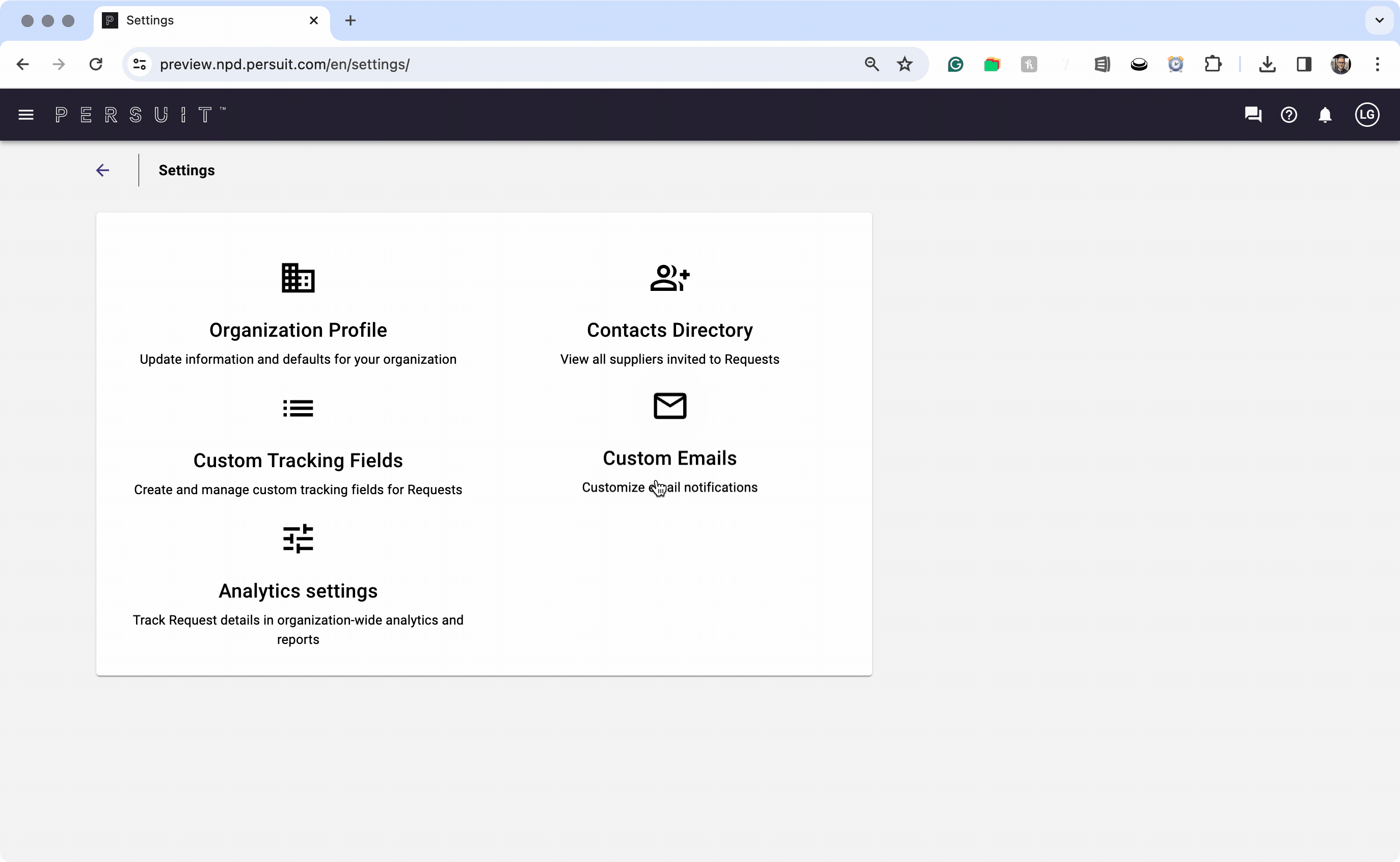This screenshot has height=862, width=1400.
Task: Toggle the browser side panel
Action: tap(1304, 64)
